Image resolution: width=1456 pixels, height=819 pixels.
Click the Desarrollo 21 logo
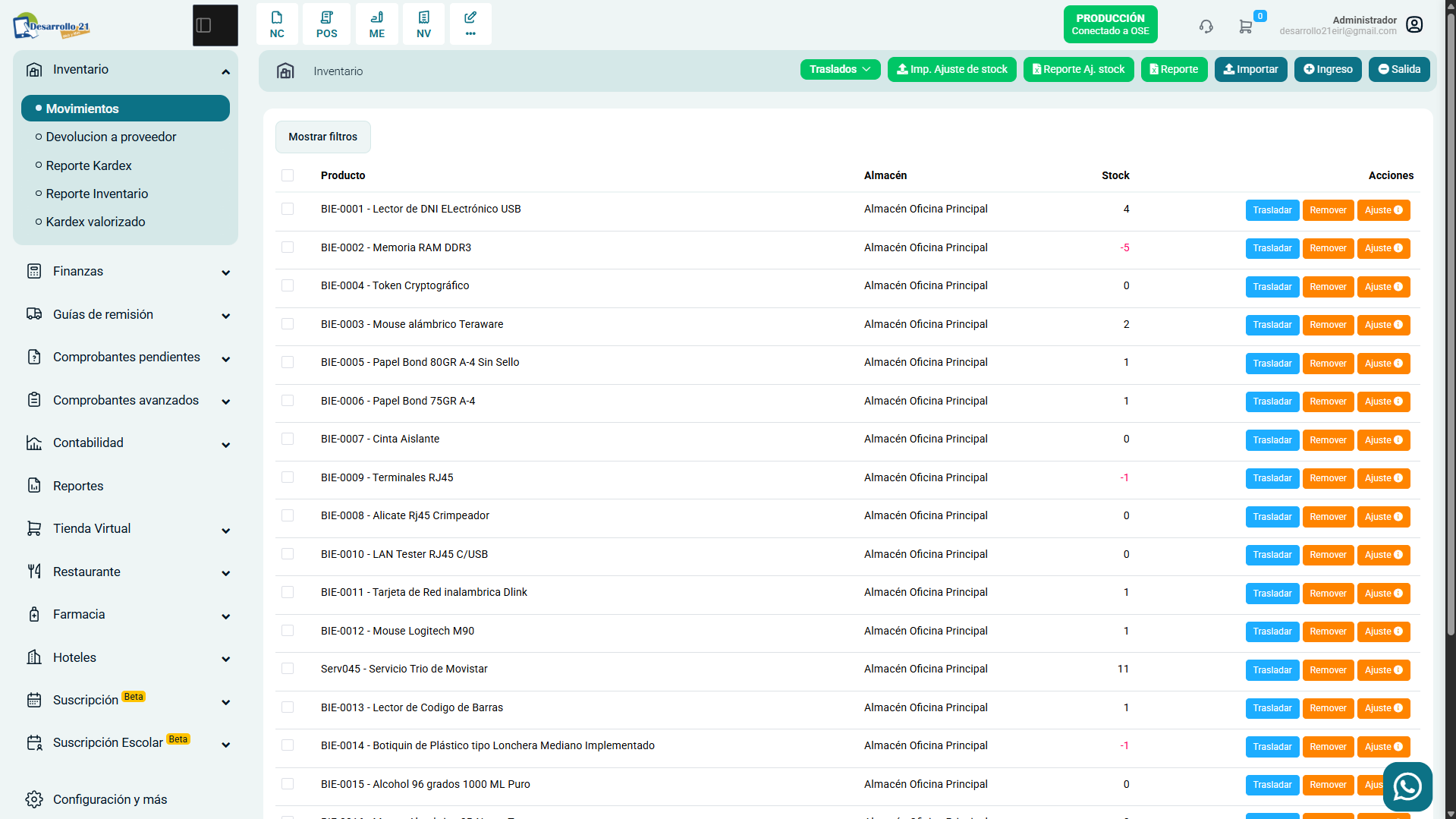[52, 26]
